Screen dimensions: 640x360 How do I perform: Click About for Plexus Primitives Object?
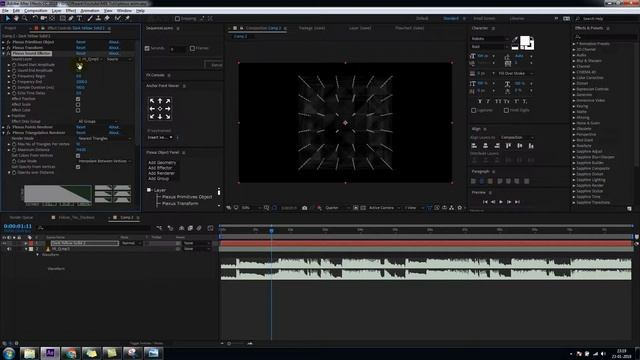click(x=114, y=42)
